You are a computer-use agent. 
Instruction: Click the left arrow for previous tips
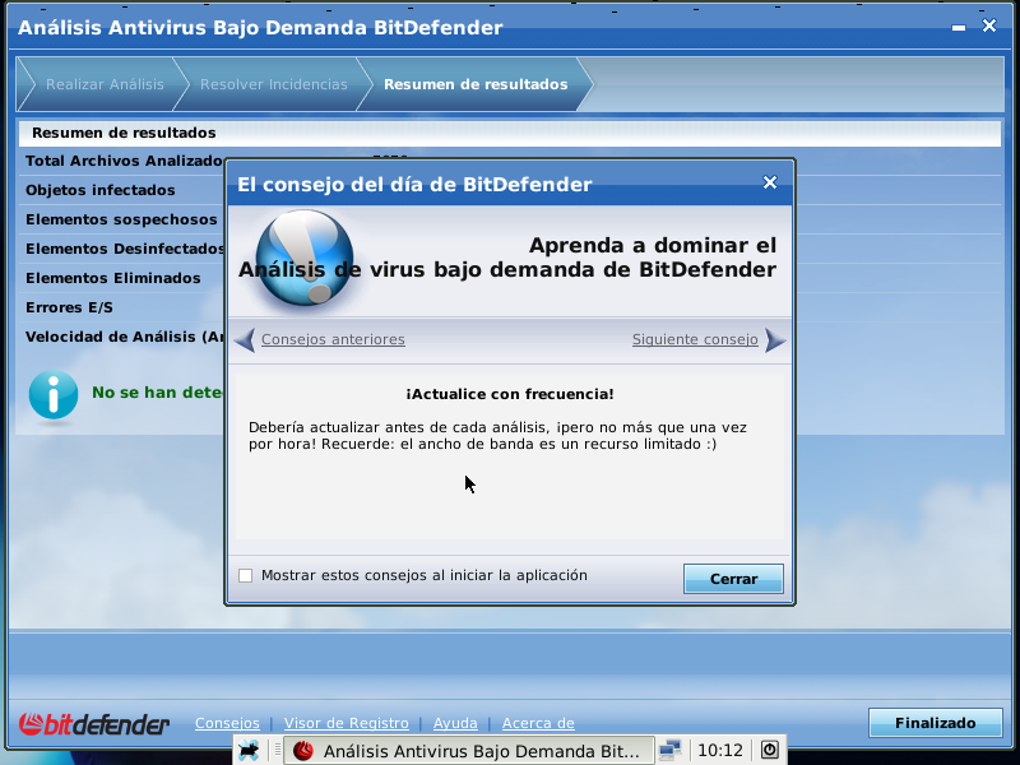coord(244,340)
